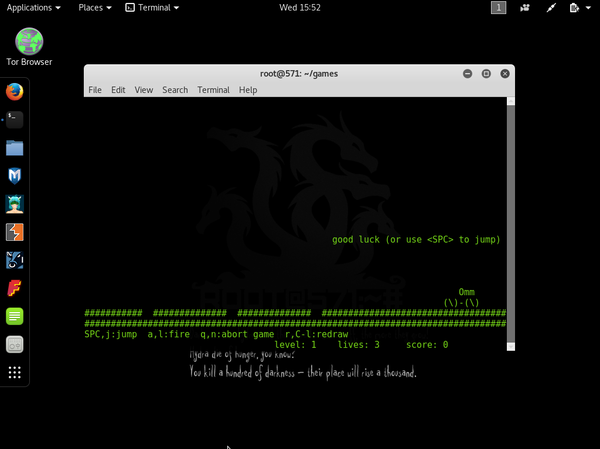600x449 pixels.
Task: Show all applications grid
Action: coord(15,372)
